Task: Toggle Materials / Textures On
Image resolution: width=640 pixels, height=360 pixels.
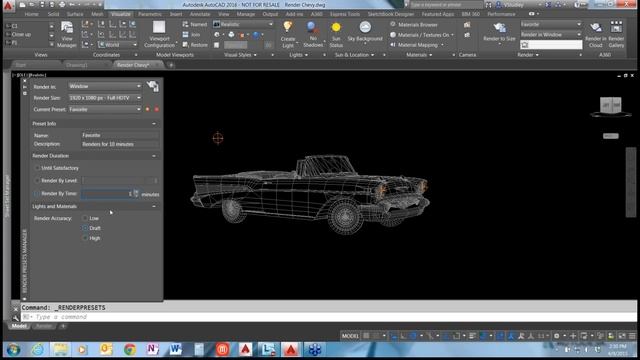Action: click(x=422, y=35)
